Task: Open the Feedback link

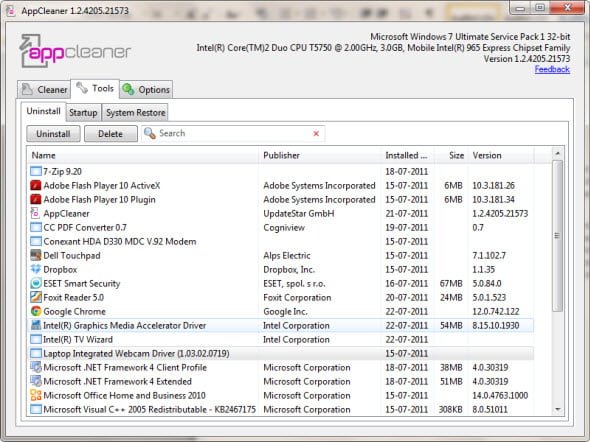Action: coord(552,69)
